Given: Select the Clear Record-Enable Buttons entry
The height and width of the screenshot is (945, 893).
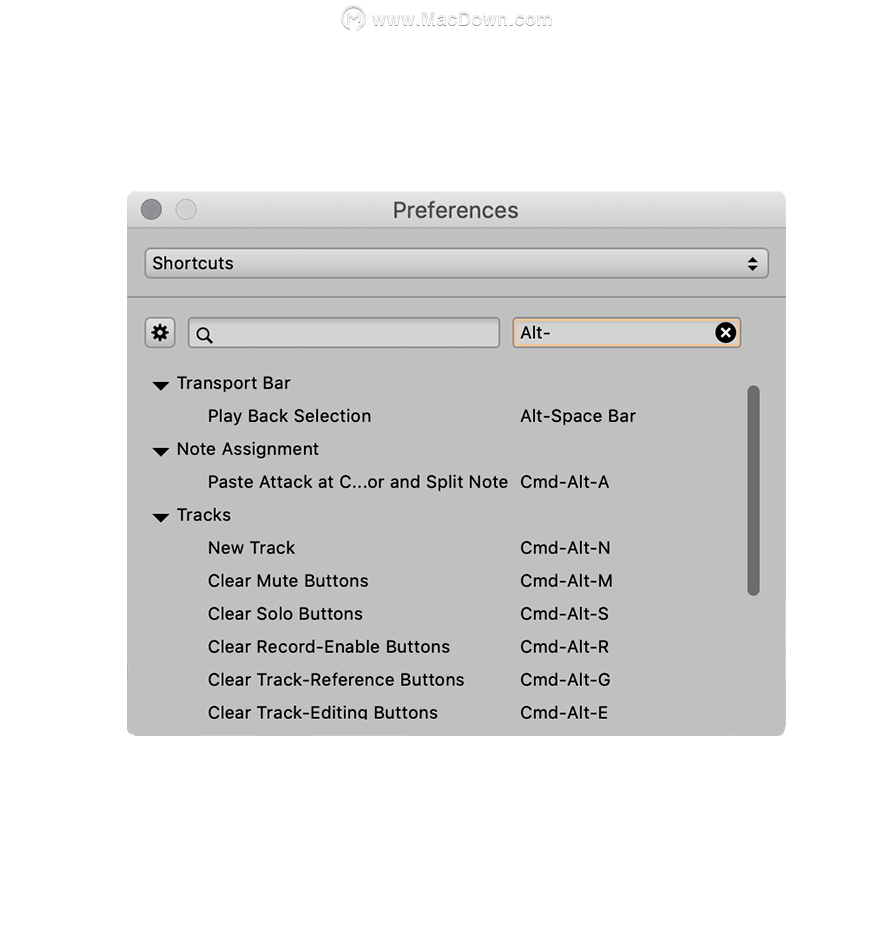Looking at the screenshot, I should click(x=329, y=646).
